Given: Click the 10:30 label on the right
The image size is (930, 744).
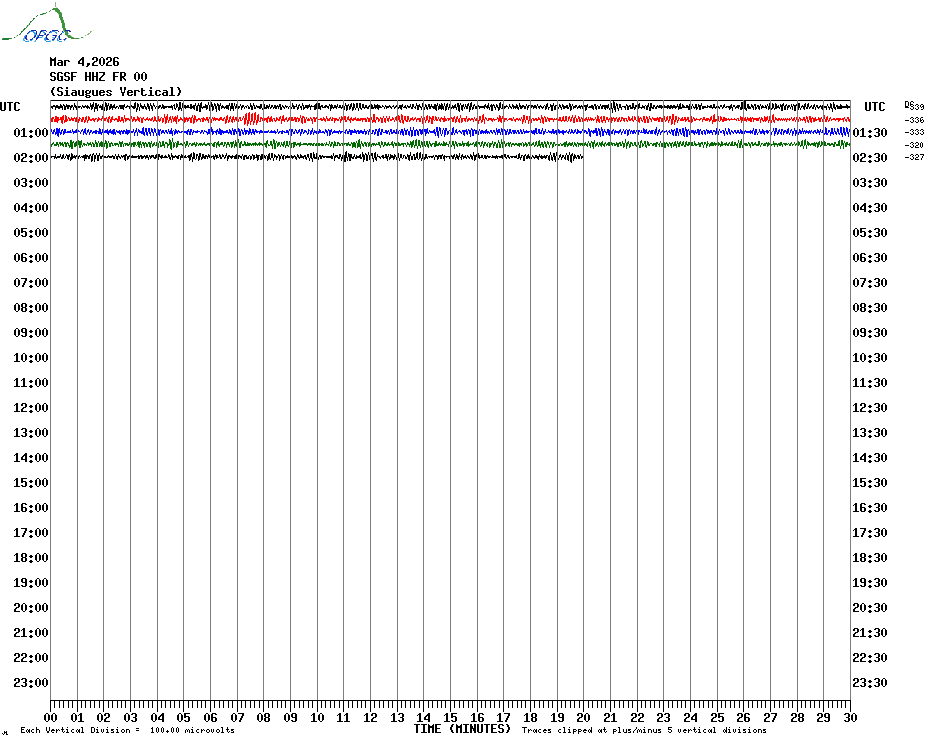Looking at the screenshot, I should click(x=870, y=358).
